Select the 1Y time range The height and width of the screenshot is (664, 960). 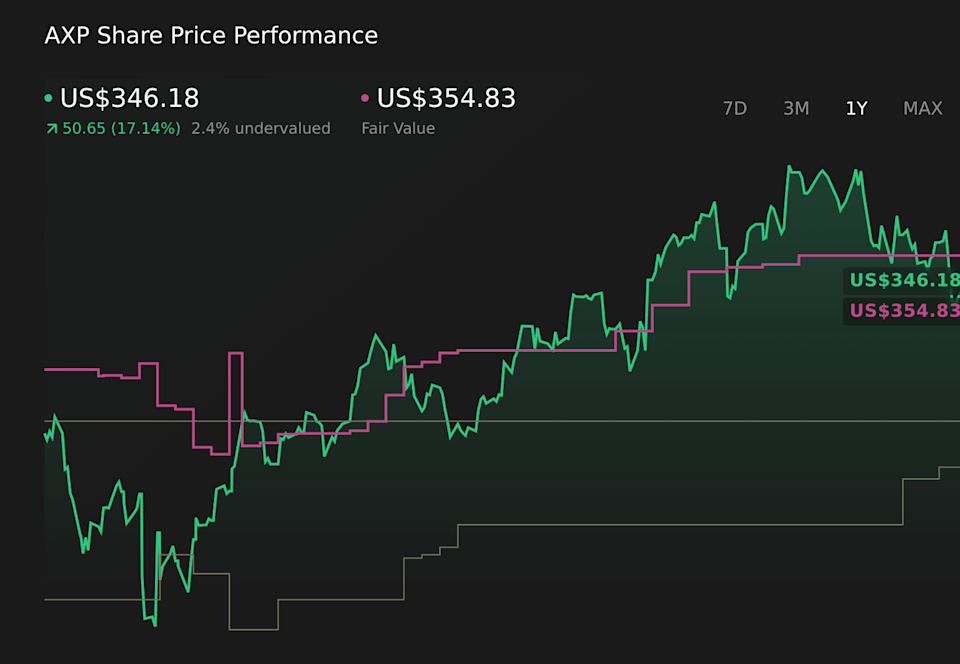click(x=856, y=108)
